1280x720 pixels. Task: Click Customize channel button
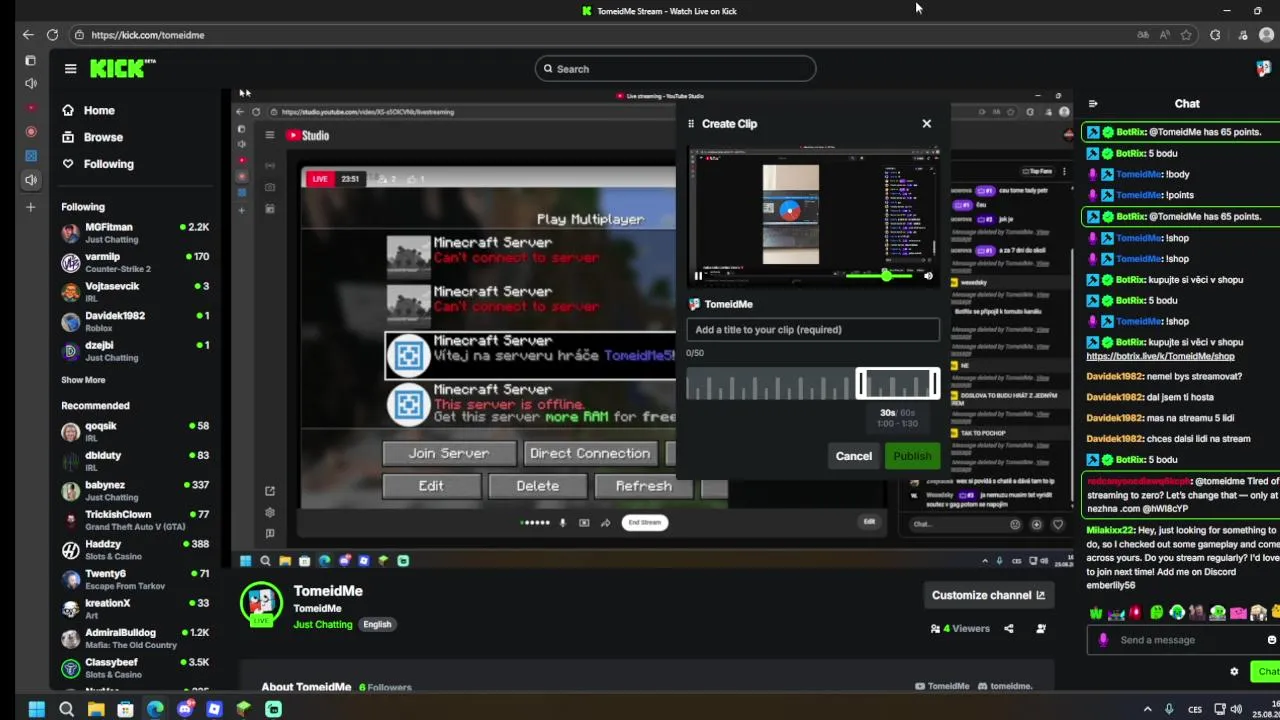[989, 595]
